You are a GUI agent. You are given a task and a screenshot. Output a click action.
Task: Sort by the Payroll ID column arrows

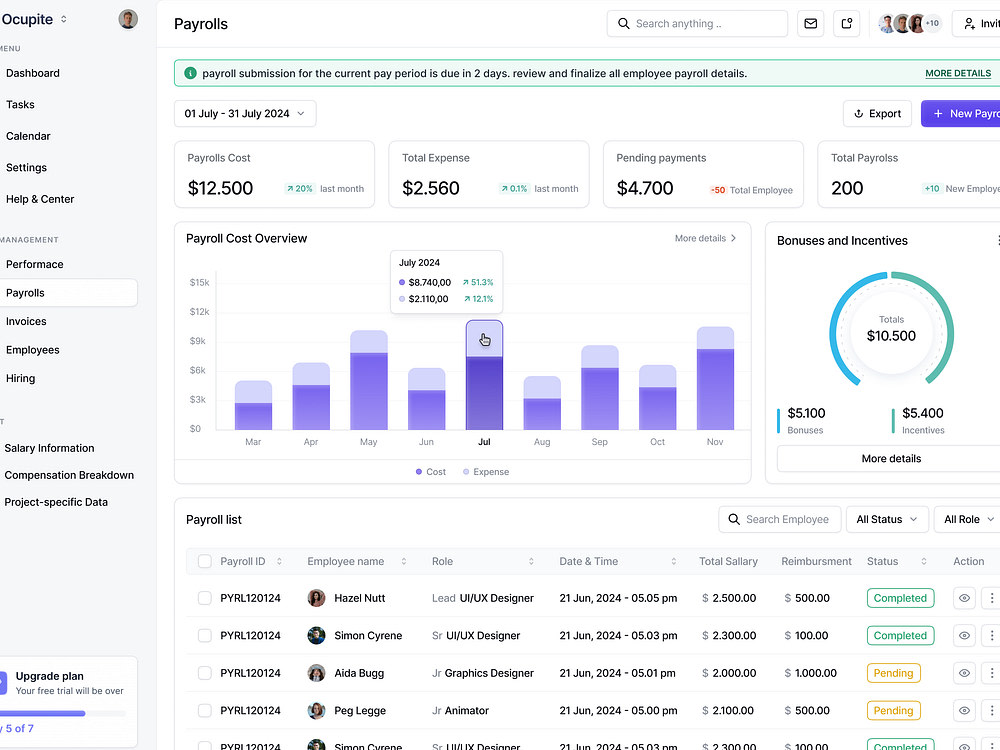click(279, 561)
